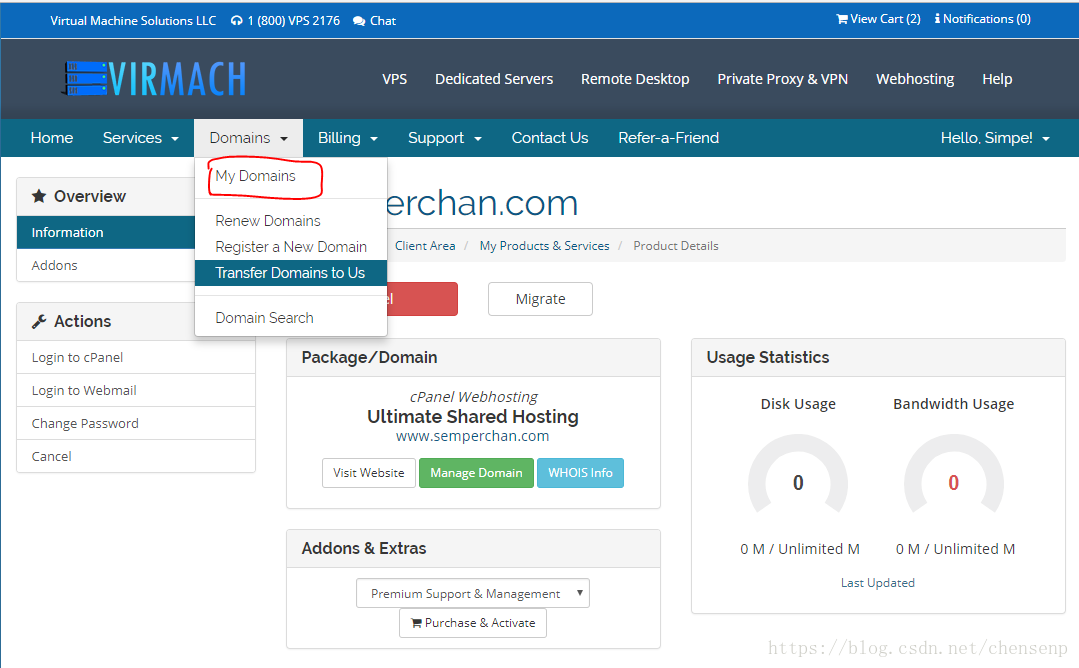This screenshot has height=668, width=1079.
Task: Click the shopping cart icon in View Cart
Action: tap(842, 19)
